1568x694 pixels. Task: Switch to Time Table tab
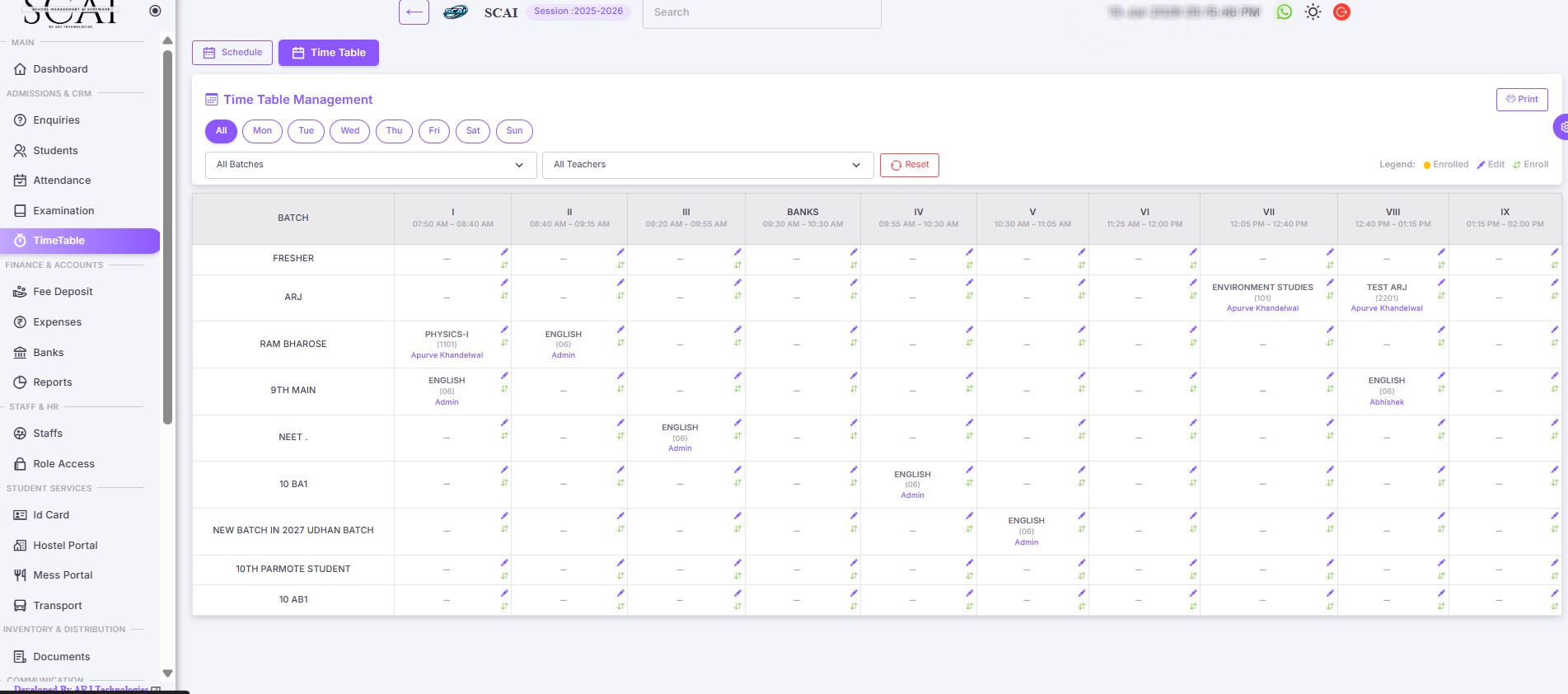tap(329, 53)
